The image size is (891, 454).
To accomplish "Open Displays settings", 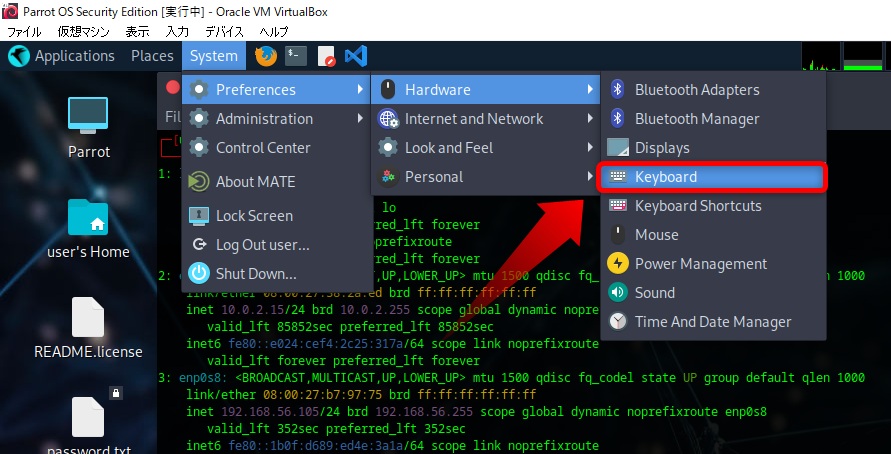I will tap(713, 147).
